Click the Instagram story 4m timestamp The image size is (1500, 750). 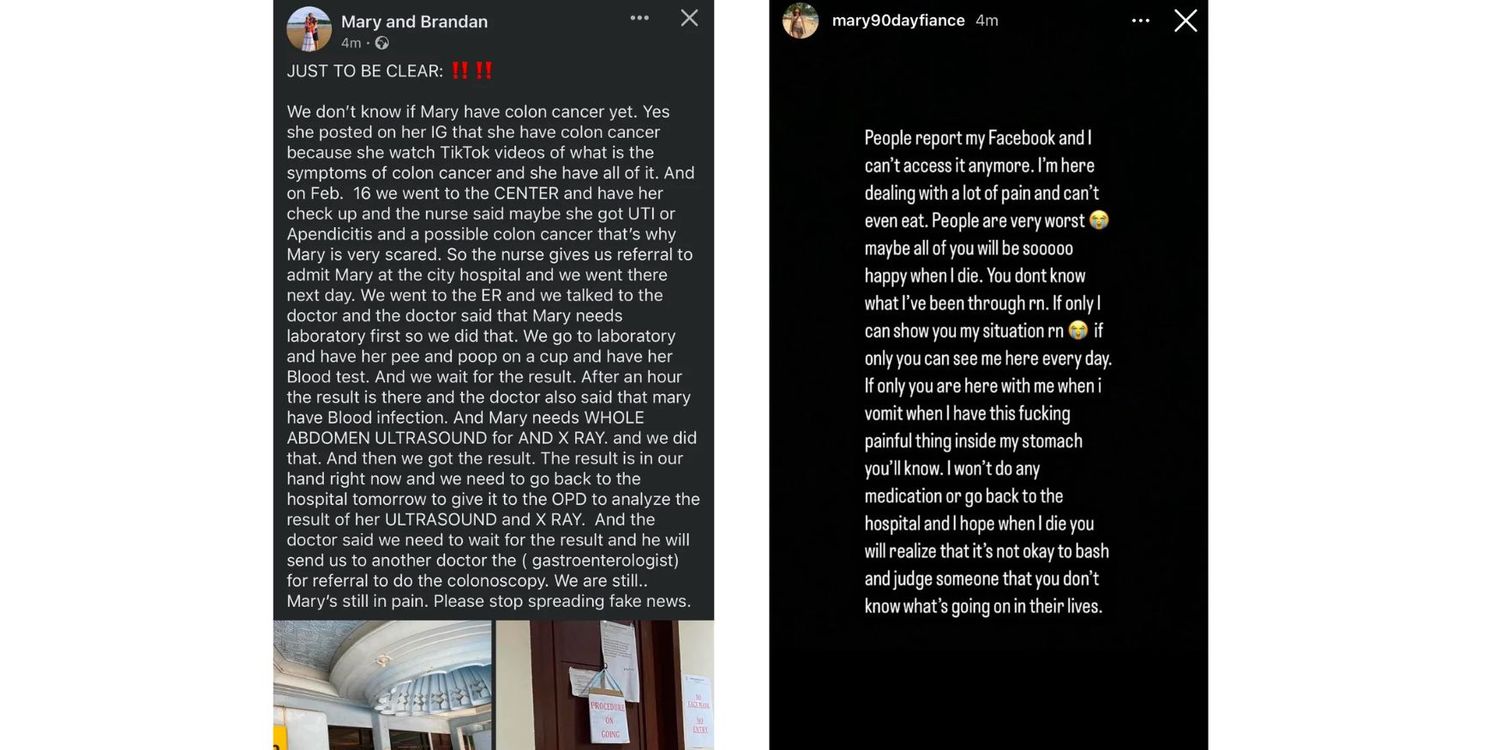pyautogui.click(x=986, y=20)
